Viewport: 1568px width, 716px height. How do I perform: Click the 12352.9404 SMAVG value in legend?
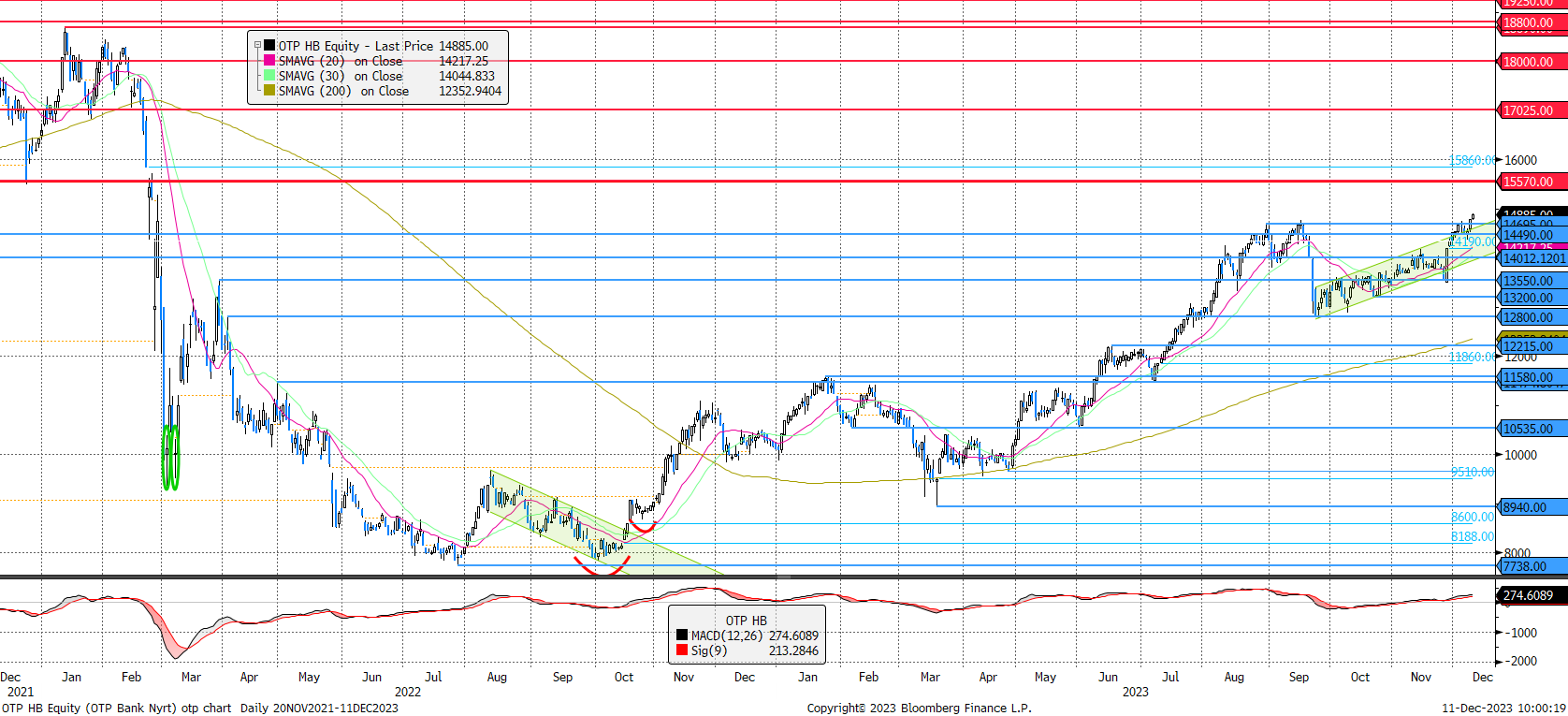tap(471, 91)
